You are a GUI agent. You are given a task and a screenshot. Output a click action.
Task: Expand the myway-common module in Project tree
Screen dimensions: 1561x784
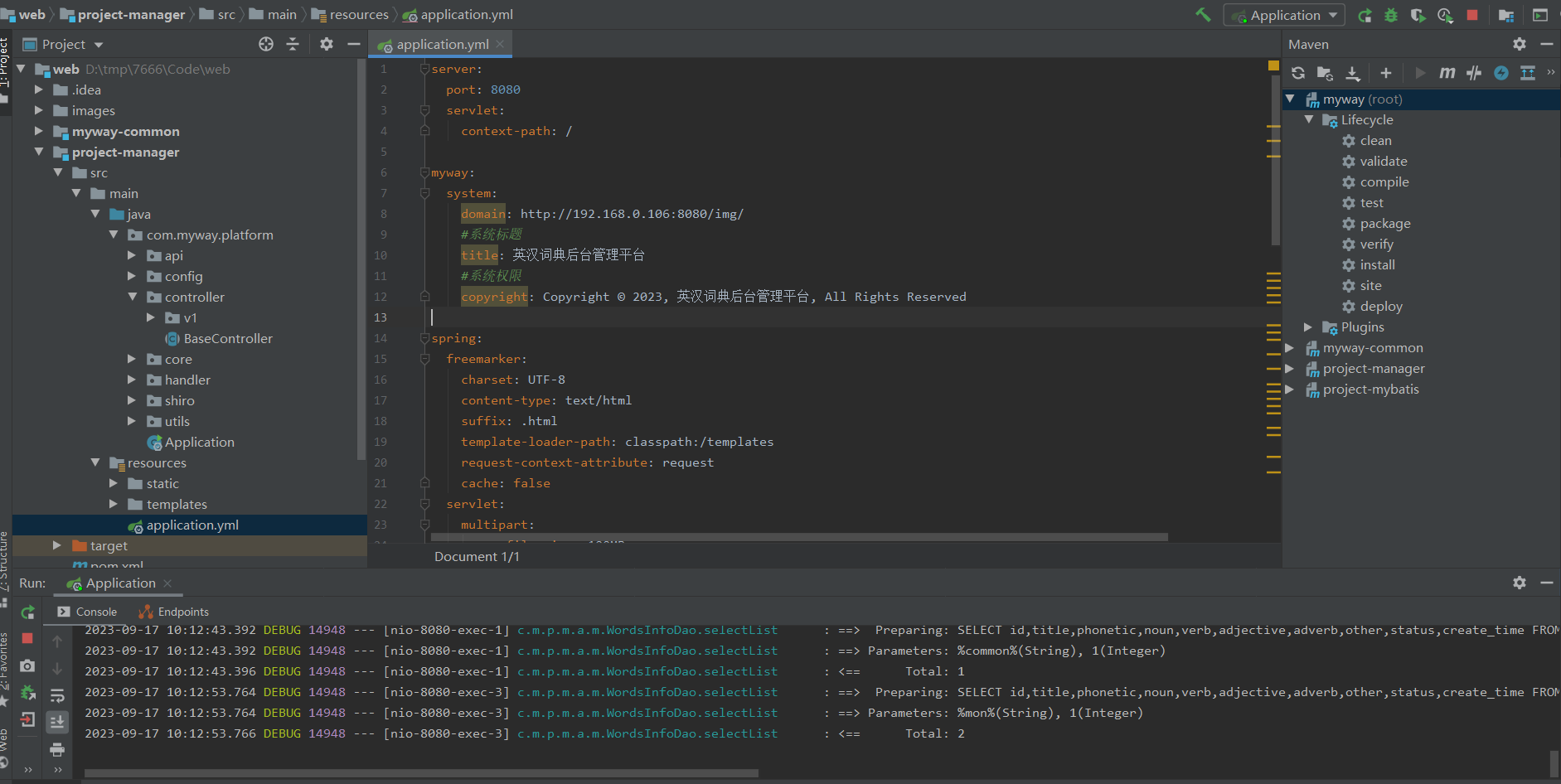point(39,131)
